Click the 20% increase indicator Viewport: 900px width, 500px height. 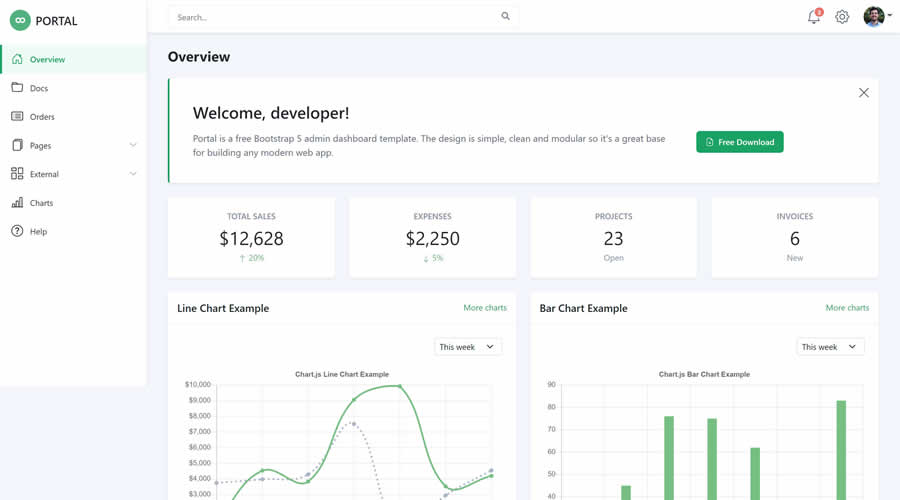pos(251,258)
